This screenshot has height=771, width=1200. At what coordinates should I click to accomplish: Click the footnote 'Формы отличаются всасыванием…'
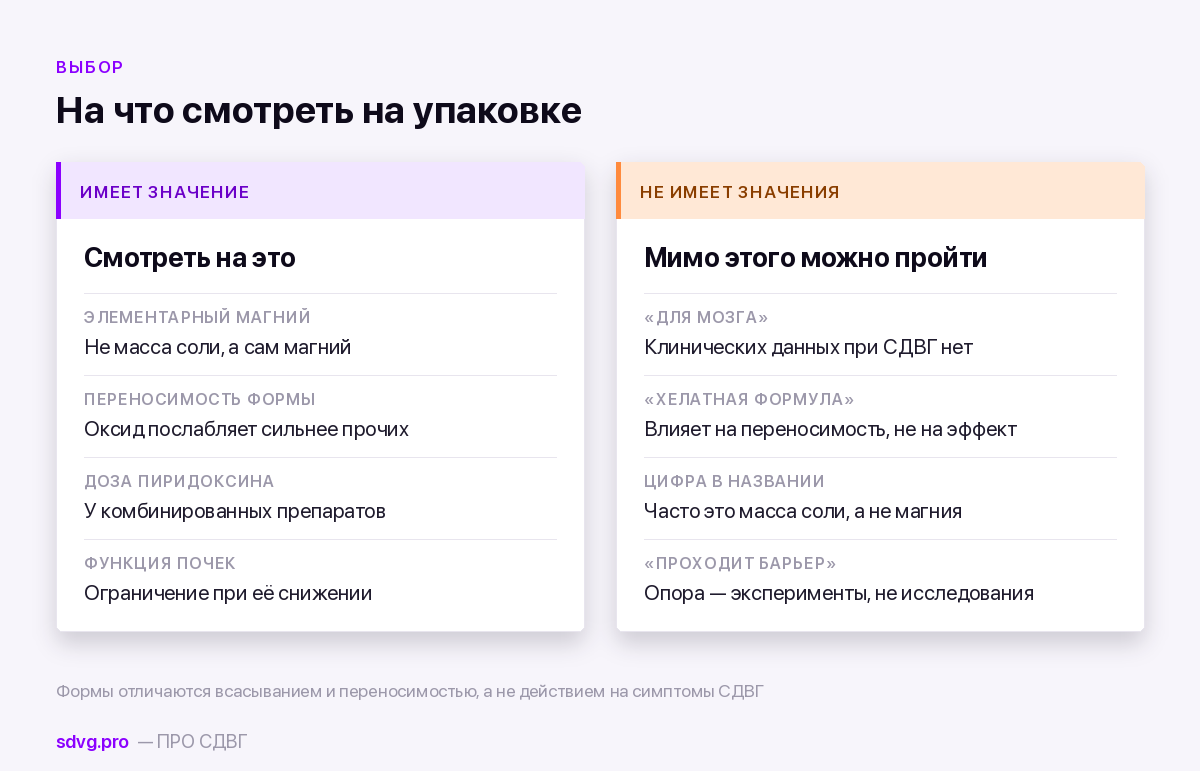click(x=410, y=691)
